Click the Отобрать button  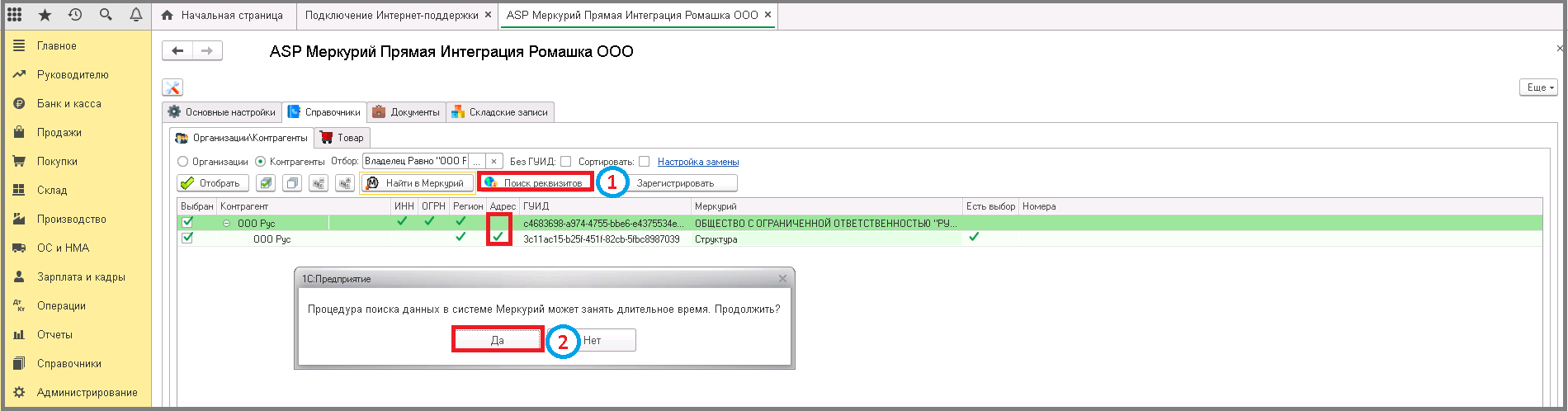coord(212,183)
